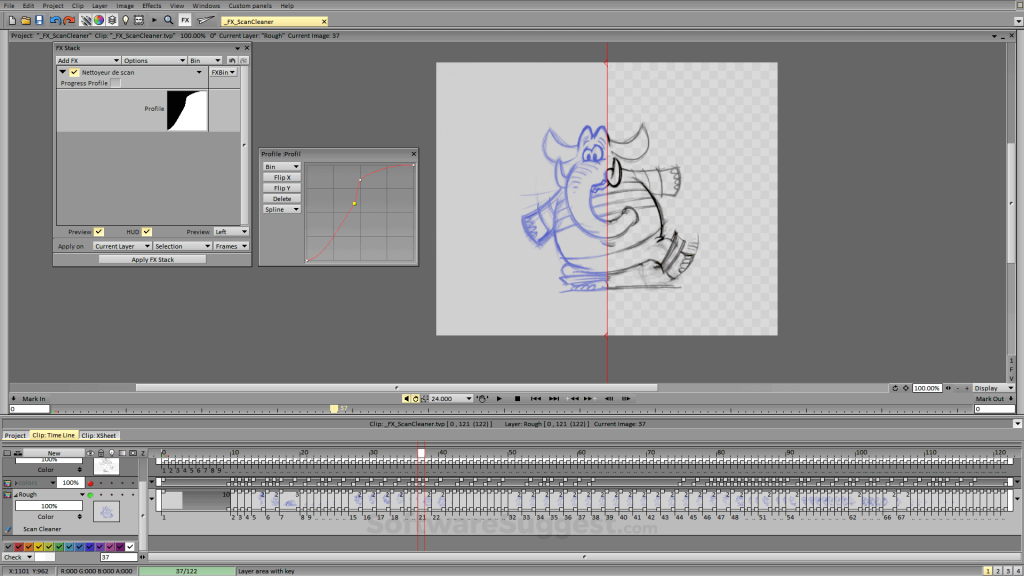The height and width of the screenshot is (576, 1024).
Task: Toggle the Preview checkbox in FX Stack
Action: click(x=99, y=232)
